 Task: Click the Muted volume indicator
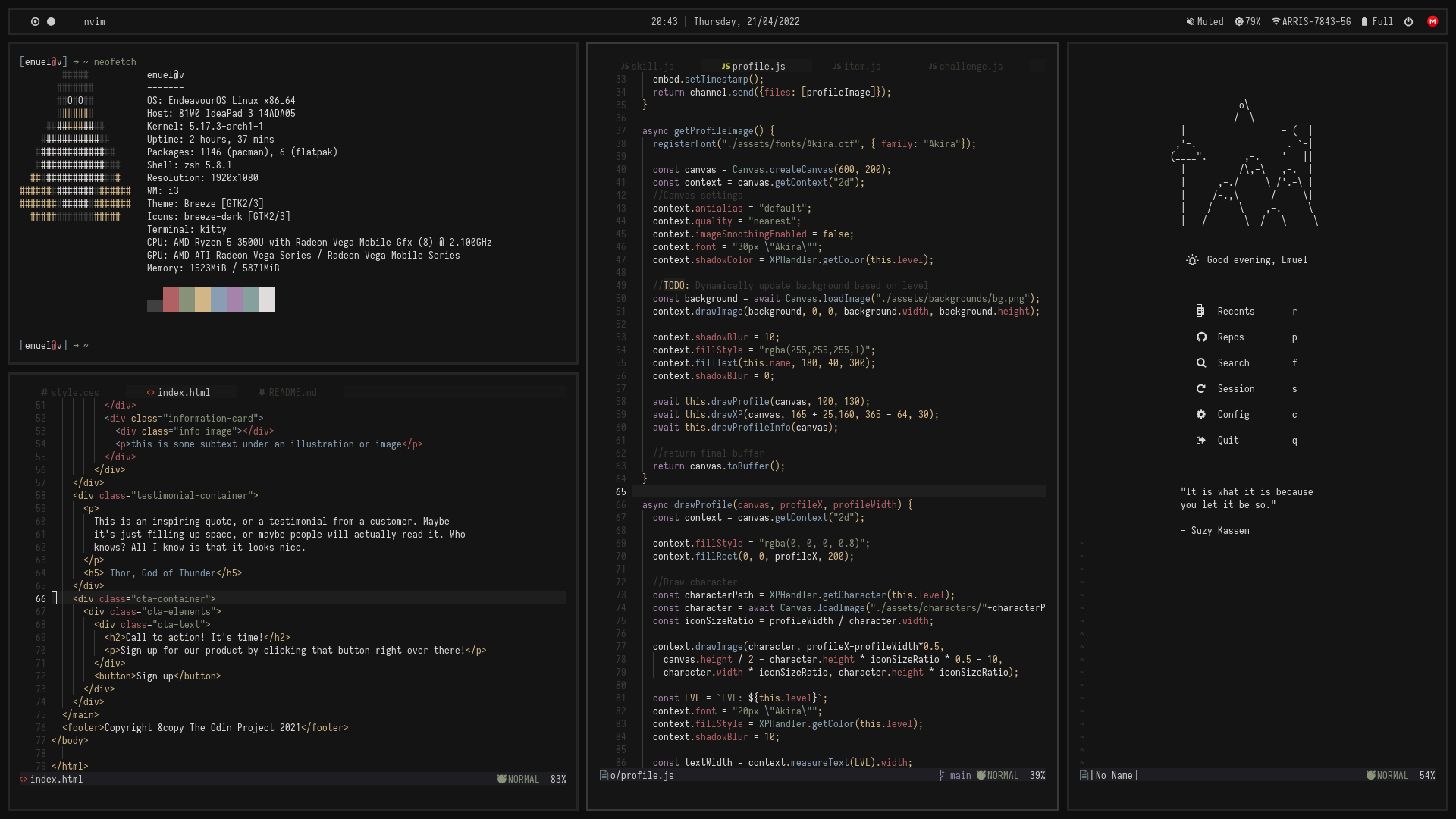click(1205, 21)
